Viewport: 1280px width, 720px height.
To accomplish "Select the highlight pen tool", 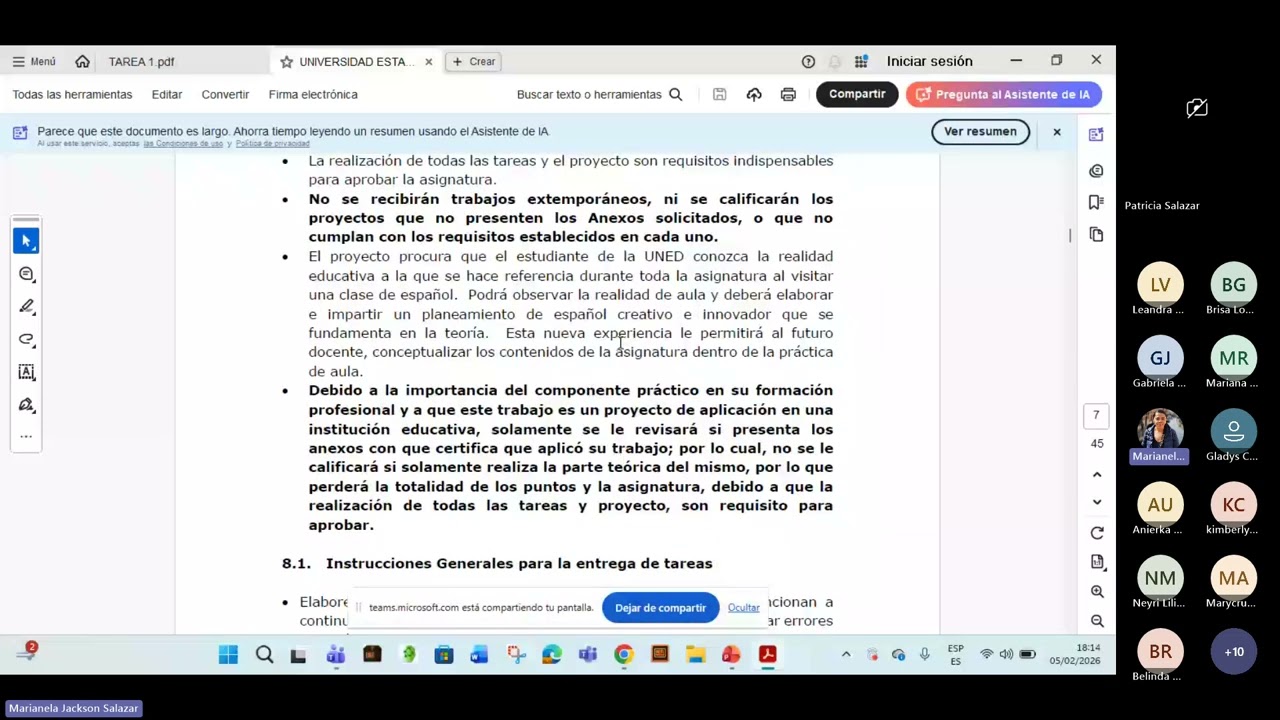I will (x=27, y=306).
